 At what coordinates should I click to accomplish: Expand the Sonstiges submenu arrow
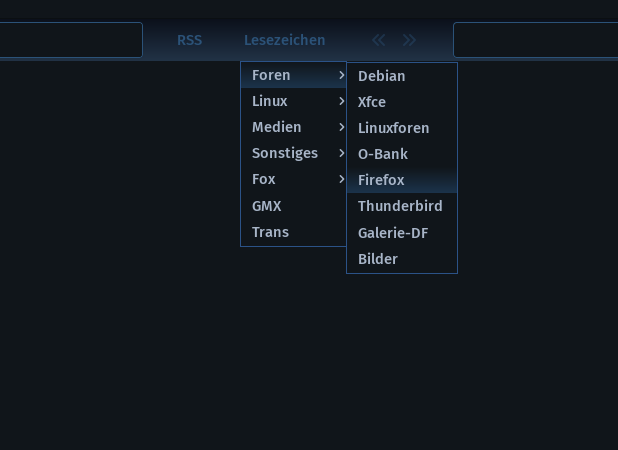click(x=341, y=153)
